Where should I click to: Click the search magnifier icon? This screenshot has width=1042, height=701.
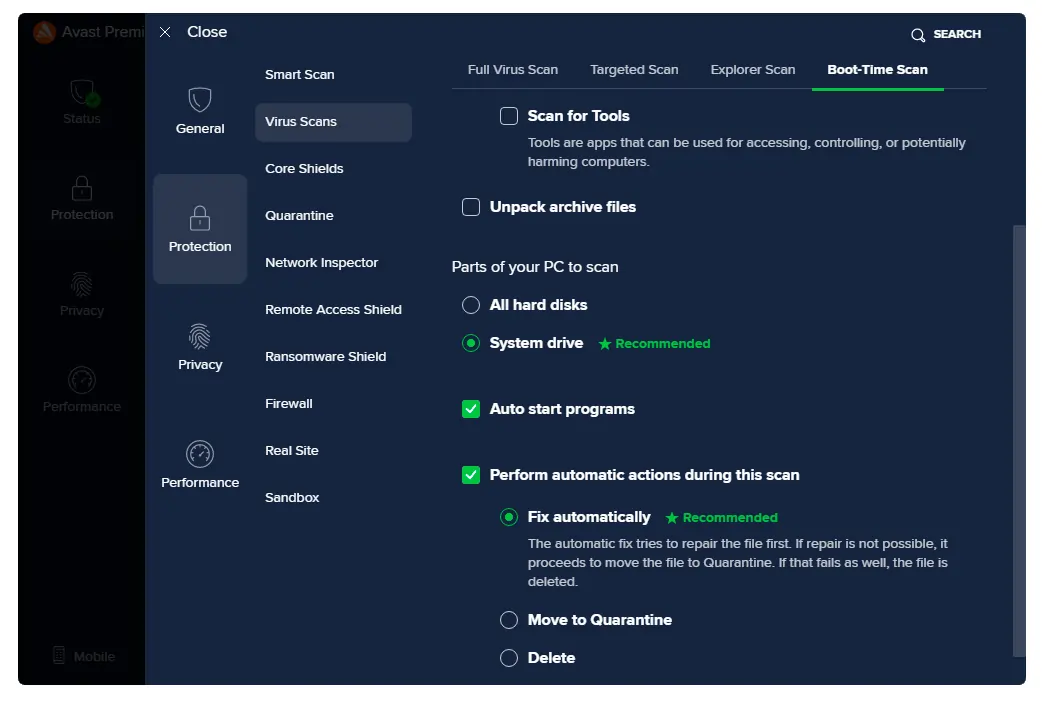pyautogui.click(x=918, y=35)
